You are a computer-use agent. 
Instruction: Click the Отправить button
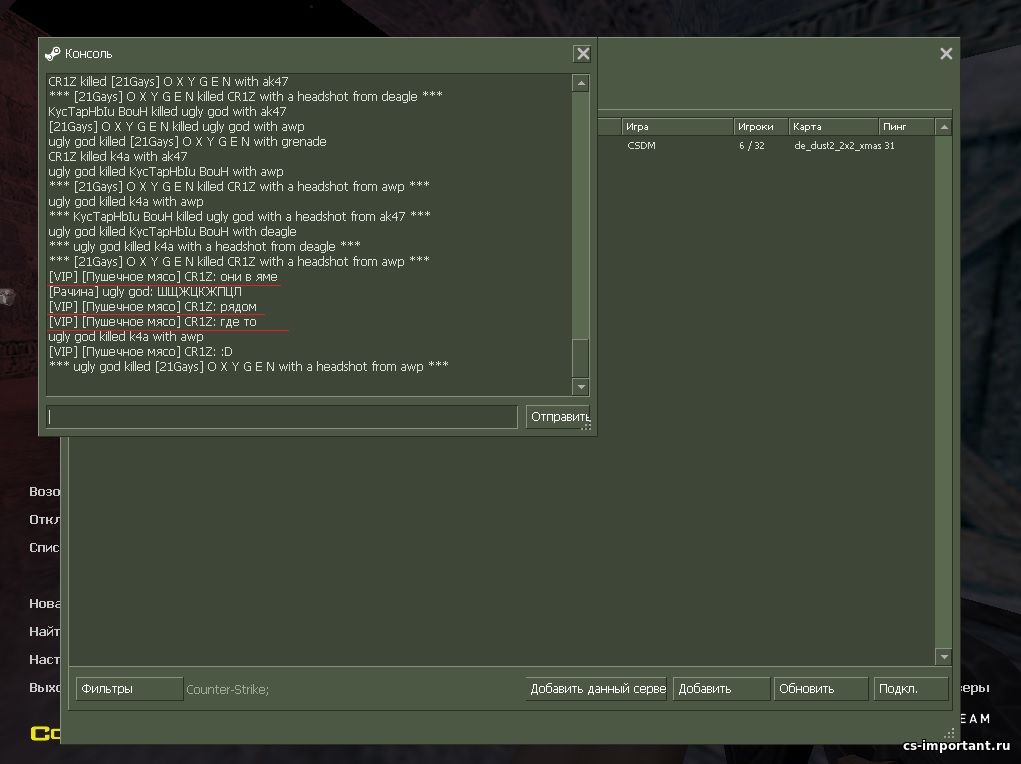click(x=558, y=417)
